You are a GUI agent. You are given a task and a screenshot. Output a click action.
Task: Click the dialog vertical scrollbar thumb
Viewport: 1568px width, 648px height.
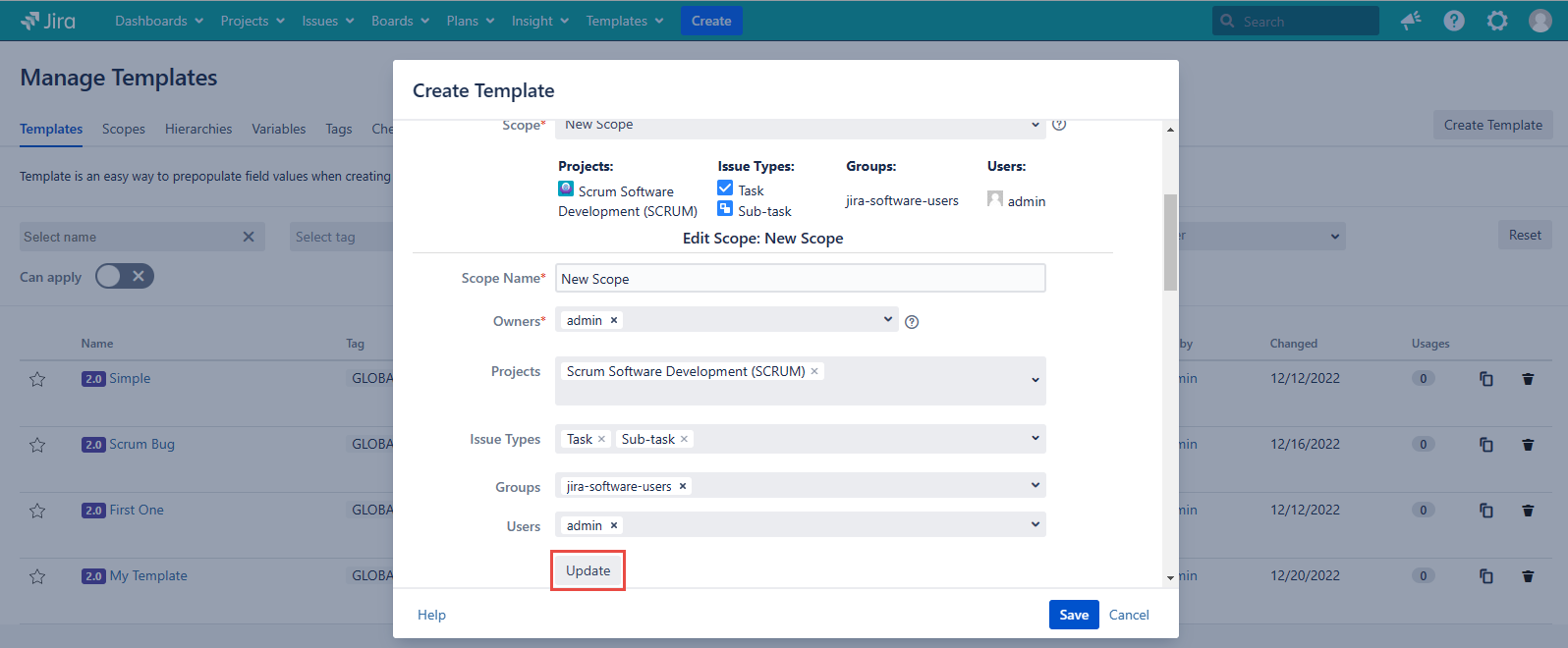coord(1170,242)
